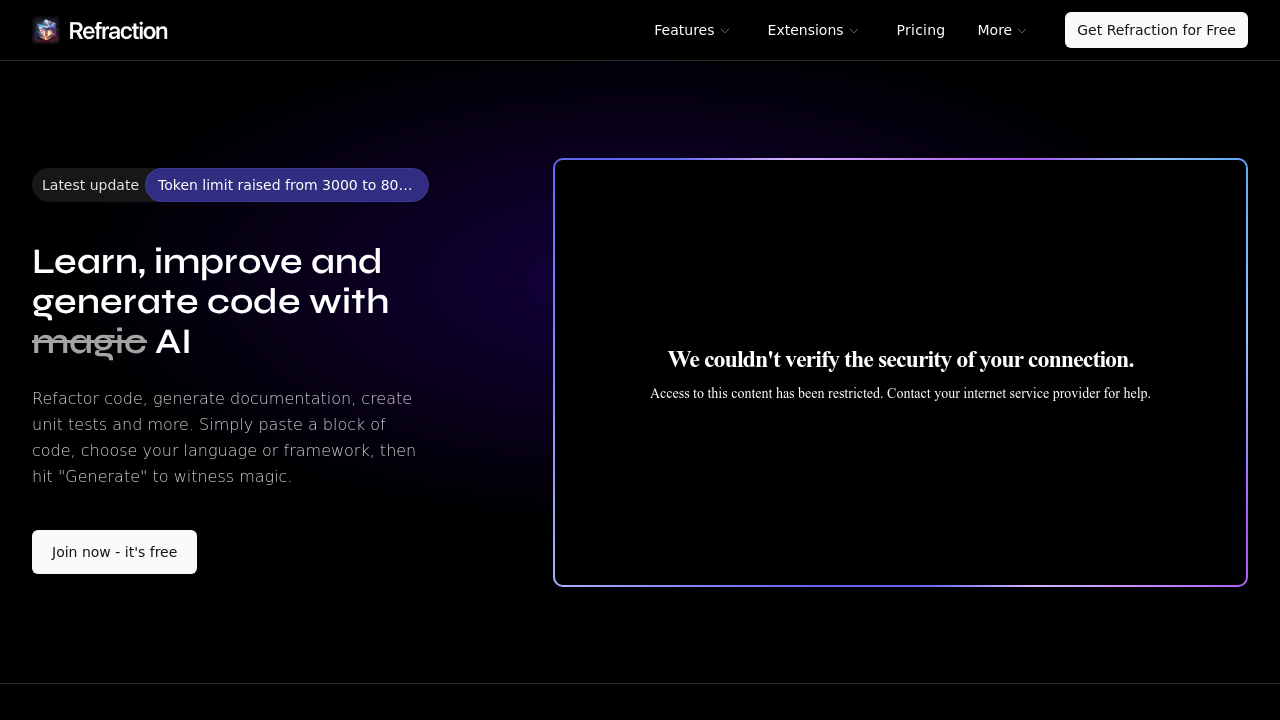
Task: Expand the chevron beside Features
Action: (725, 31)
